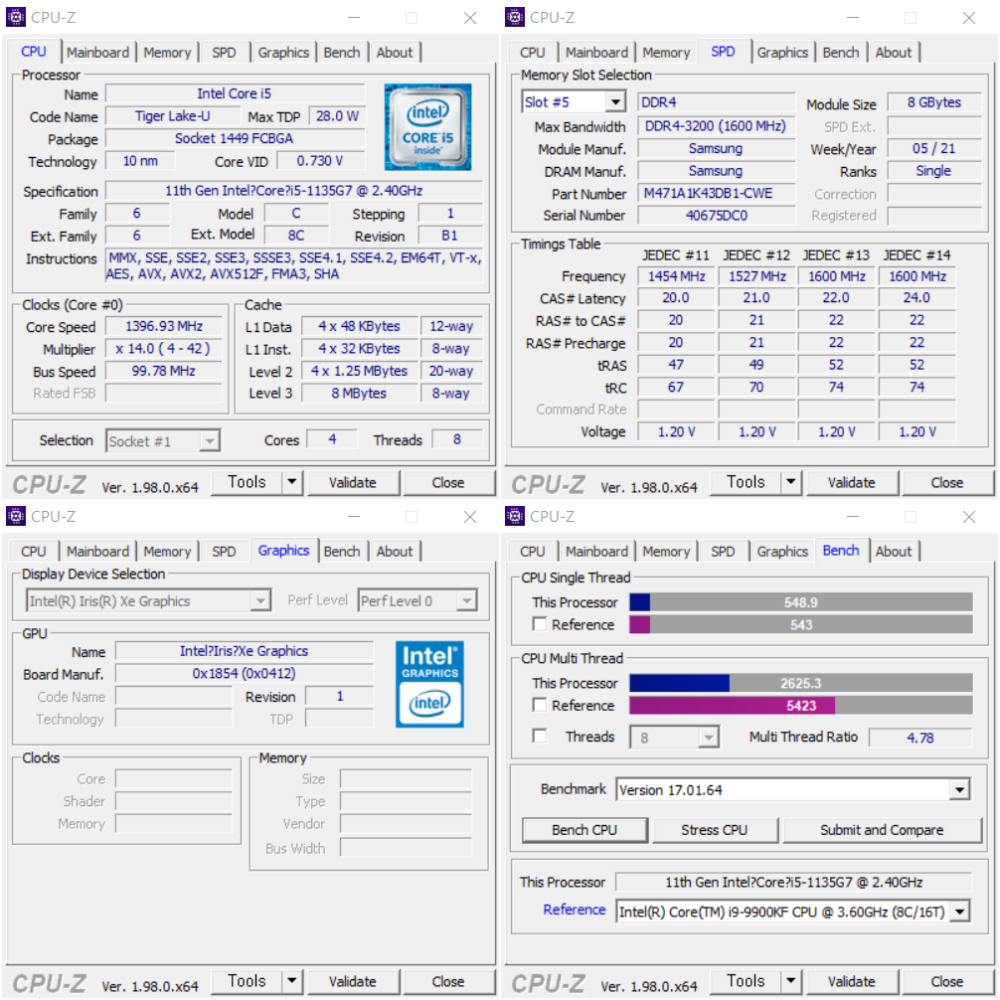Click the Multiplier value x 14.0 (4 - 42)
This screenshot has width=1000, height=1000.
pyautogui.click(x=164, y=348)
